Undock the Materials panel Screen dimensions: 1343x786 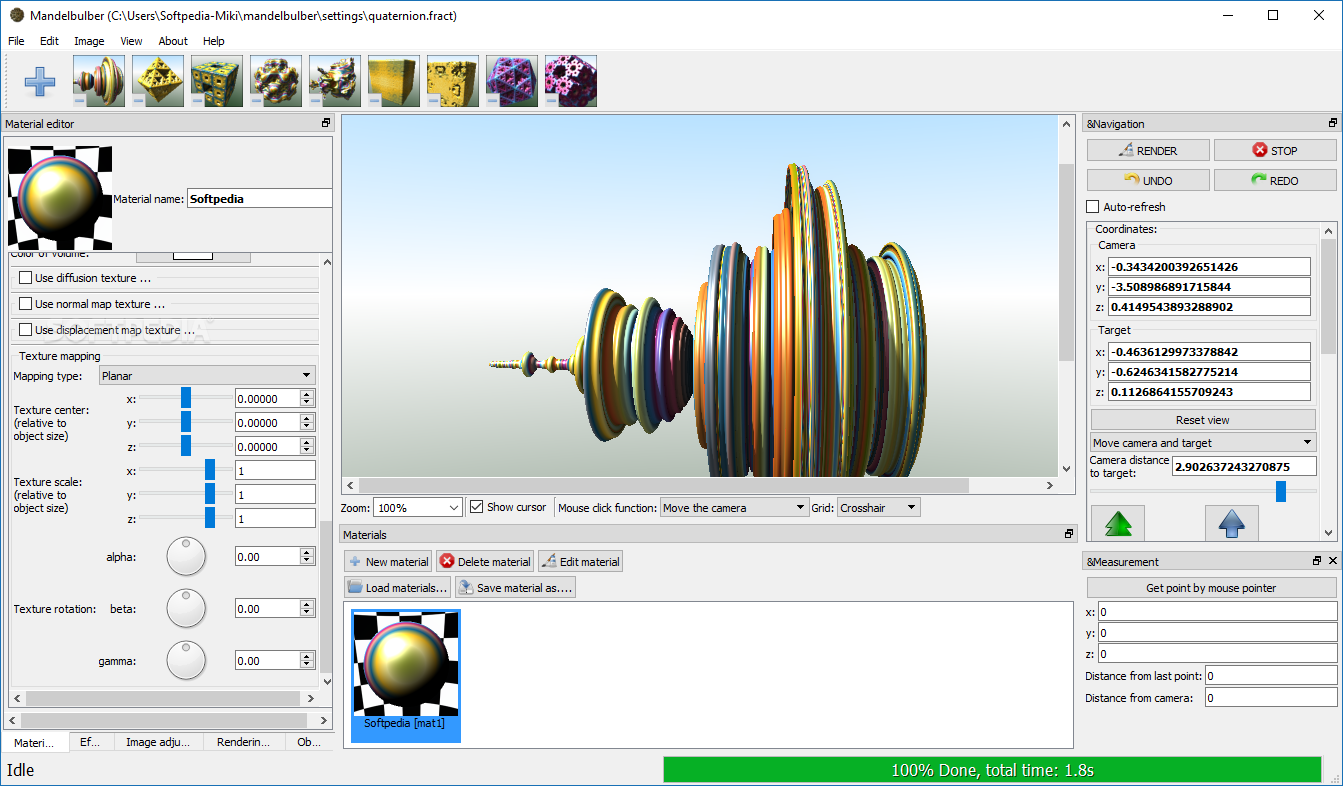(1069, 534)
